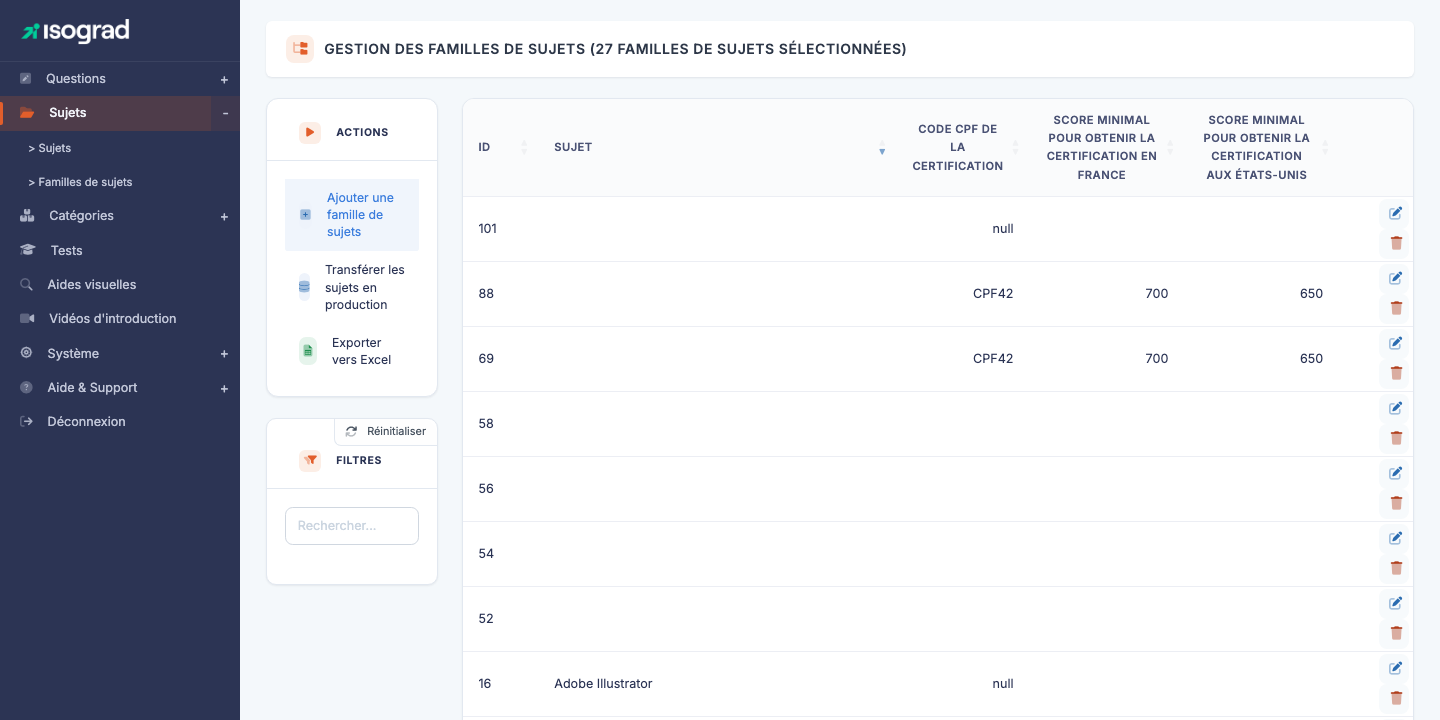
Task: Expand the Catégories menu with plus sign
Action: (224, 216)
